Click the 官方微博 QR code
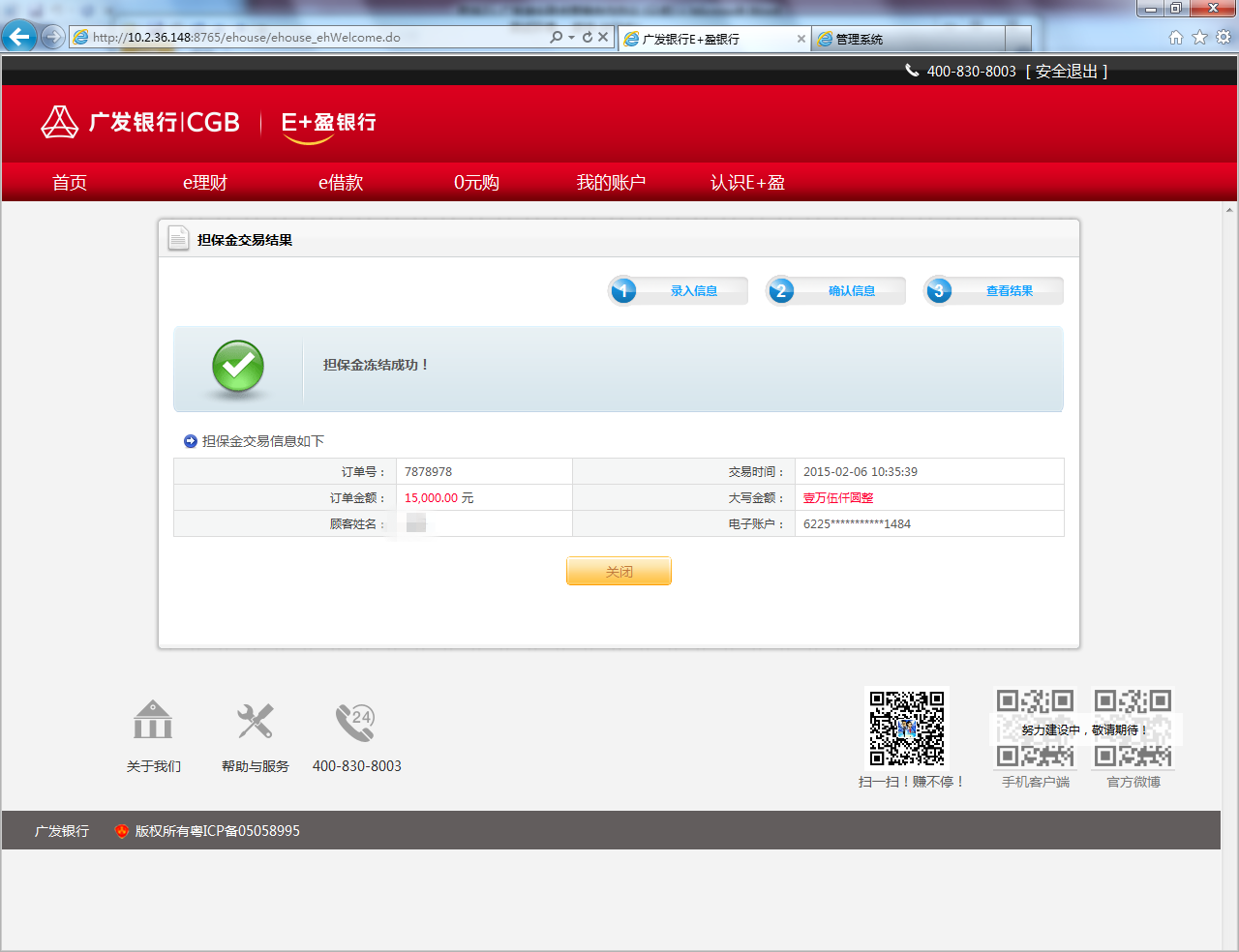The image size is (1239, 952). (x=1133, y=729)
